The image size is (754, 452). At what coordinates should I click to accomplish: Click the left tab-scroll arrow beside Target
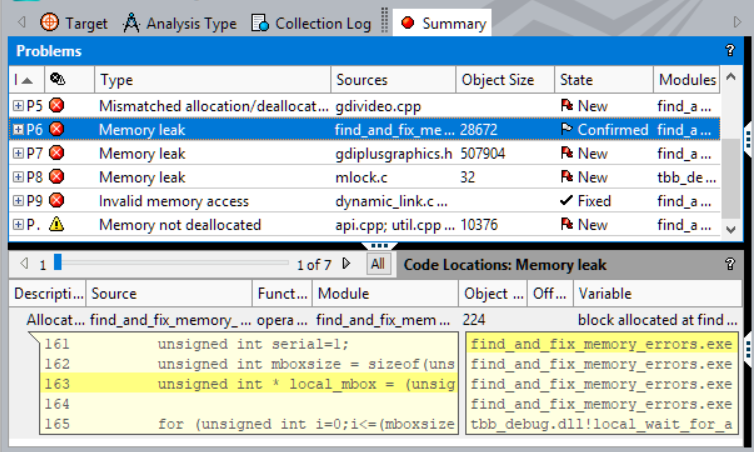(21, 22)
